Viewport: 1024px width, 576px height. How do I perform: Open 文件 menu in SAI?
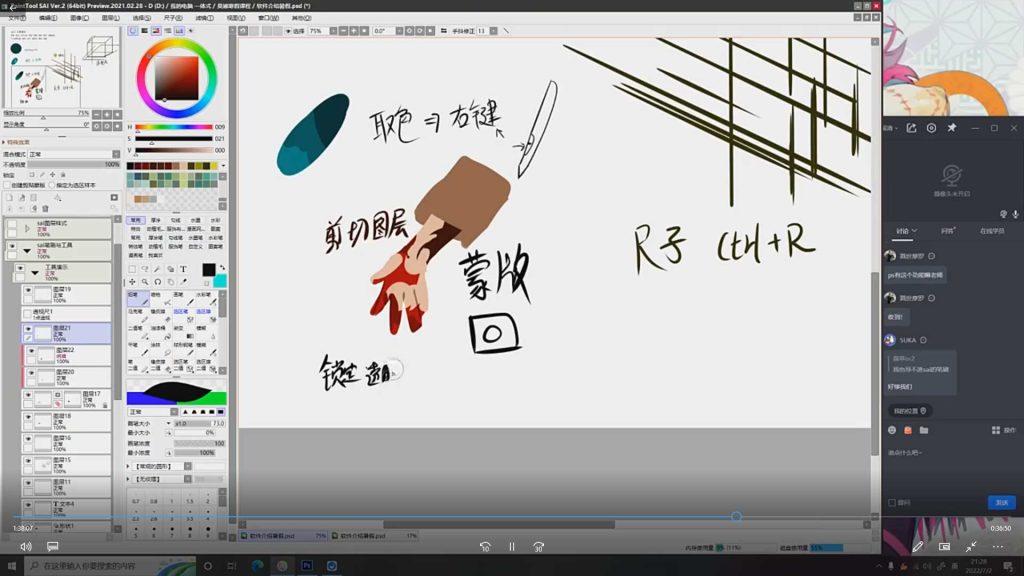click(x=17, y=18)
